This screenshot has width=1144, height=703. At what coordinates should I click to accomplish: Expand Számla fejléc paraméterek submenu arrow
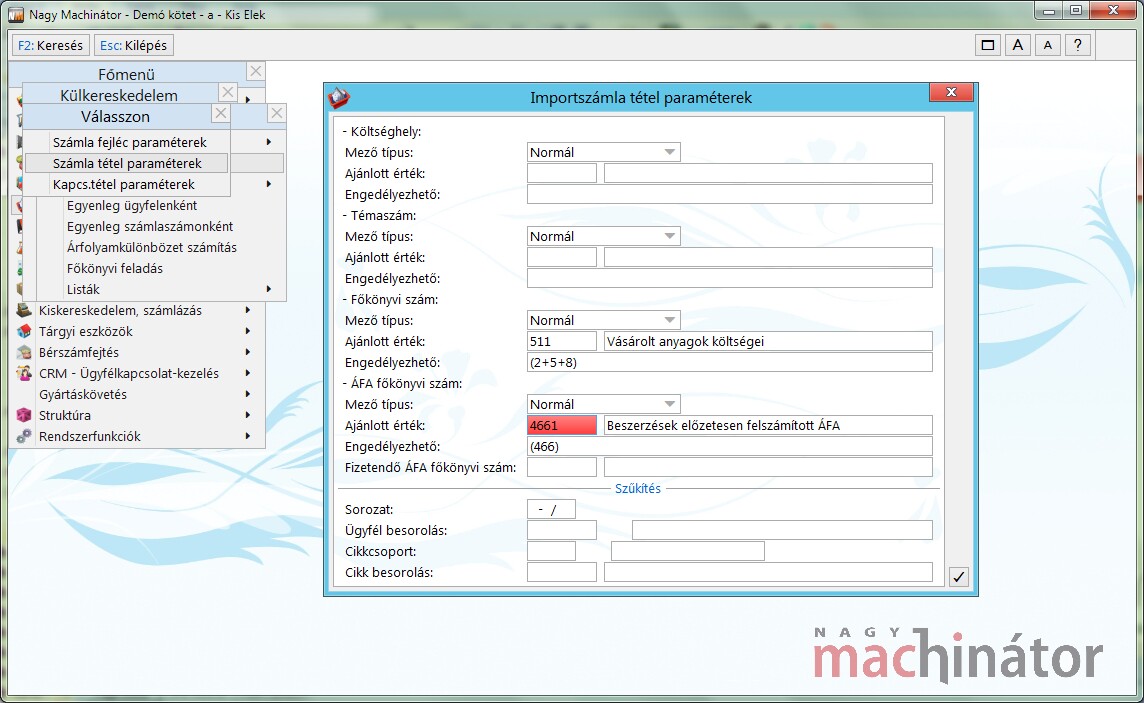269,142
